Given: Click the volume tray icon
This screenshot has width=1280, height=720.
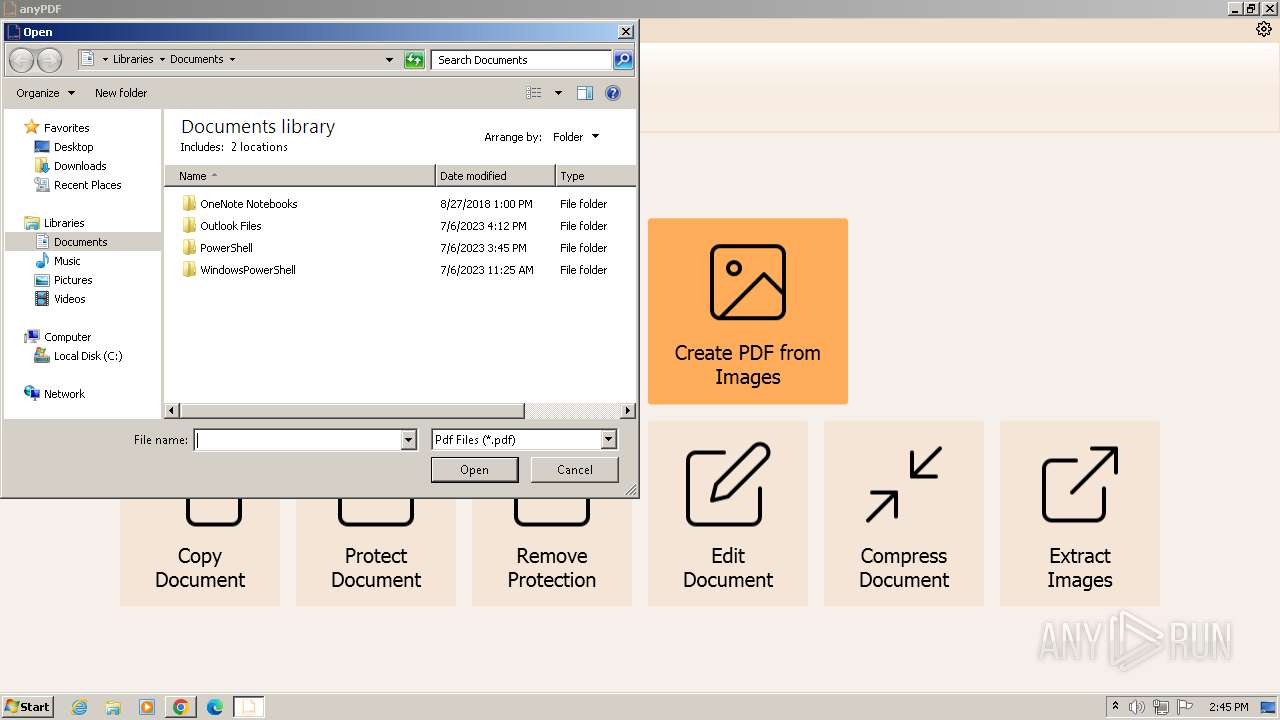Looking at the screenshot, I should point(1137,707).
